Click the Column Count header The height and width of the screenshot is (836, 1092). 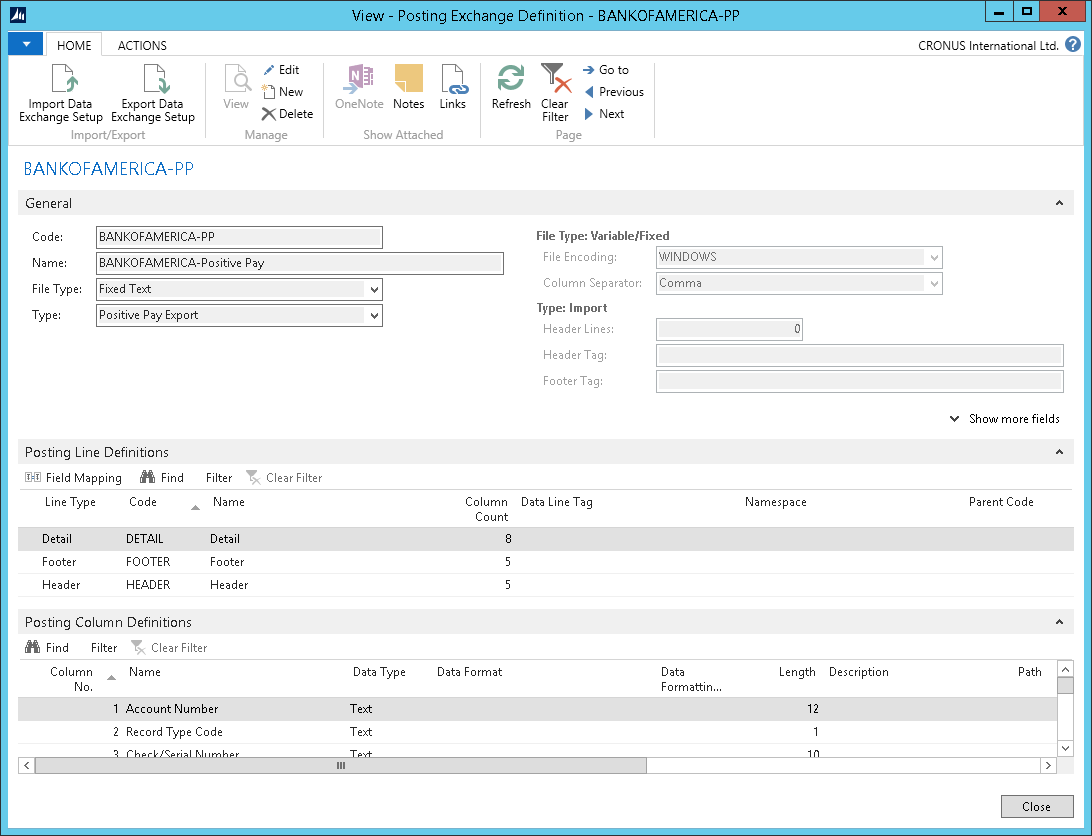coord(486,509)
